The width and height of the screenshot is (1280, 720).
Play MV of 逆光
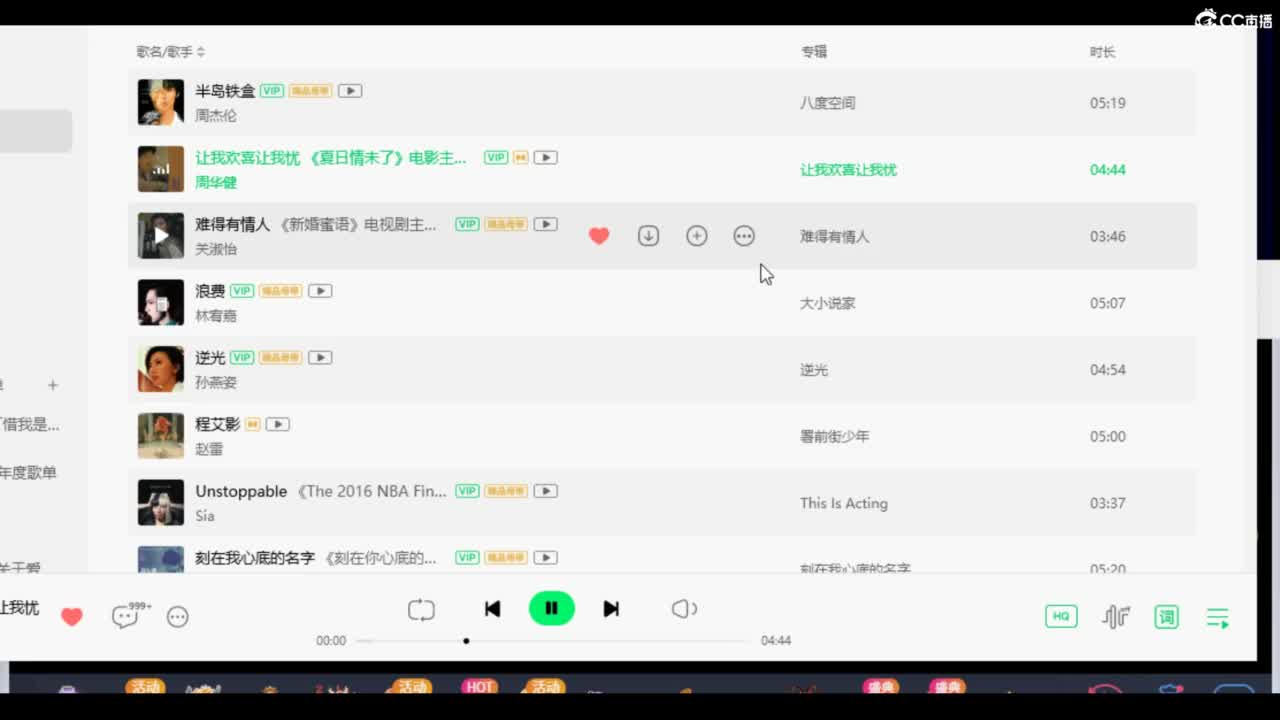[320, 358]
